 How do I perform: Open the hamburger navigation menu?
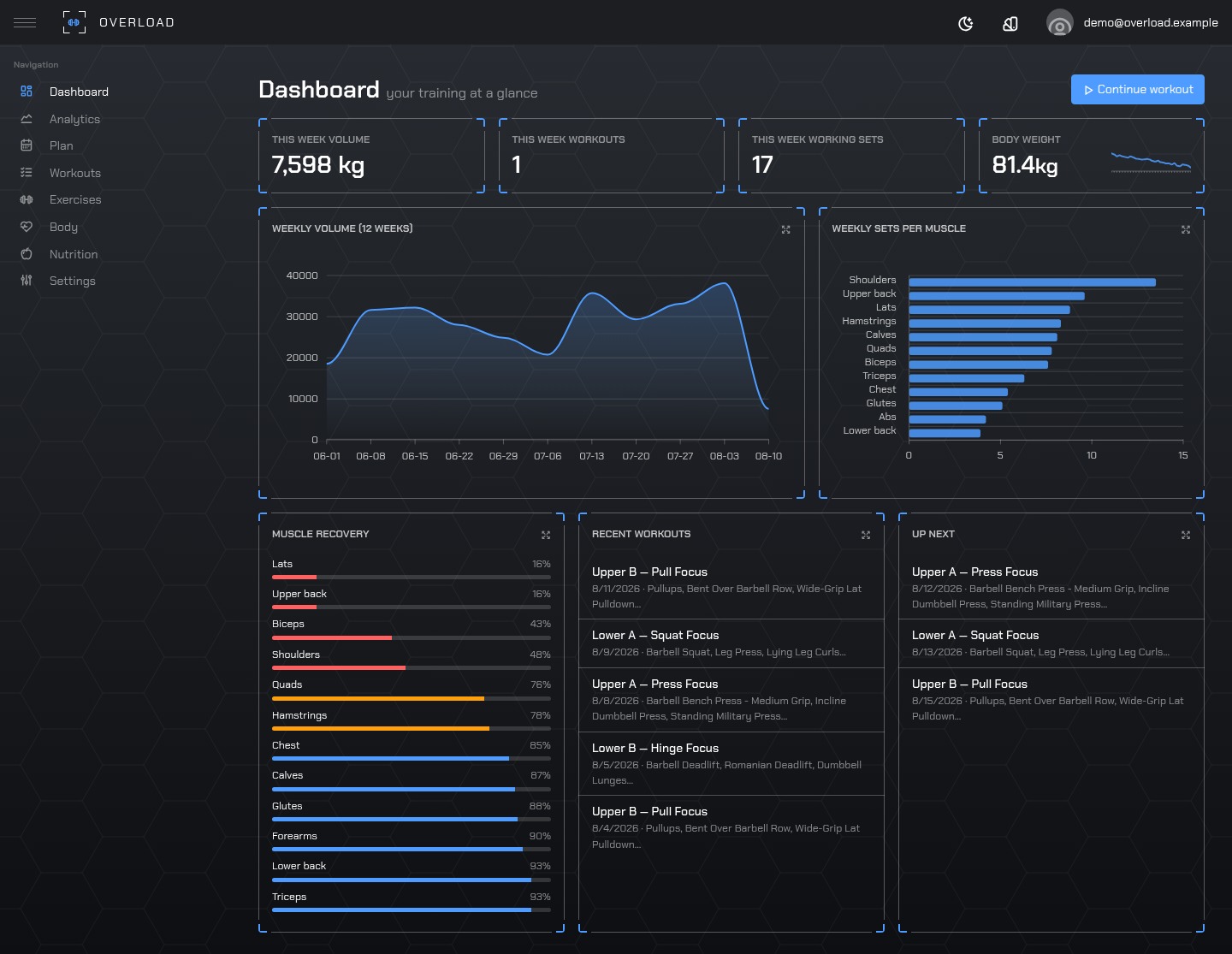point(25,22)
